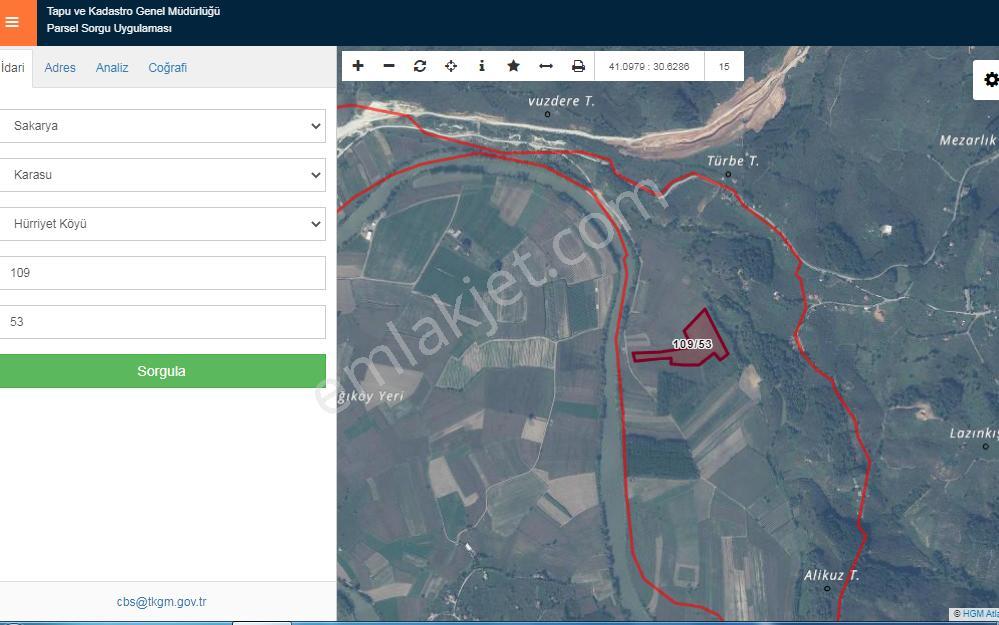Focus the block number field containing 109
Screen dimensions: 999x625
tap(162, 273)
